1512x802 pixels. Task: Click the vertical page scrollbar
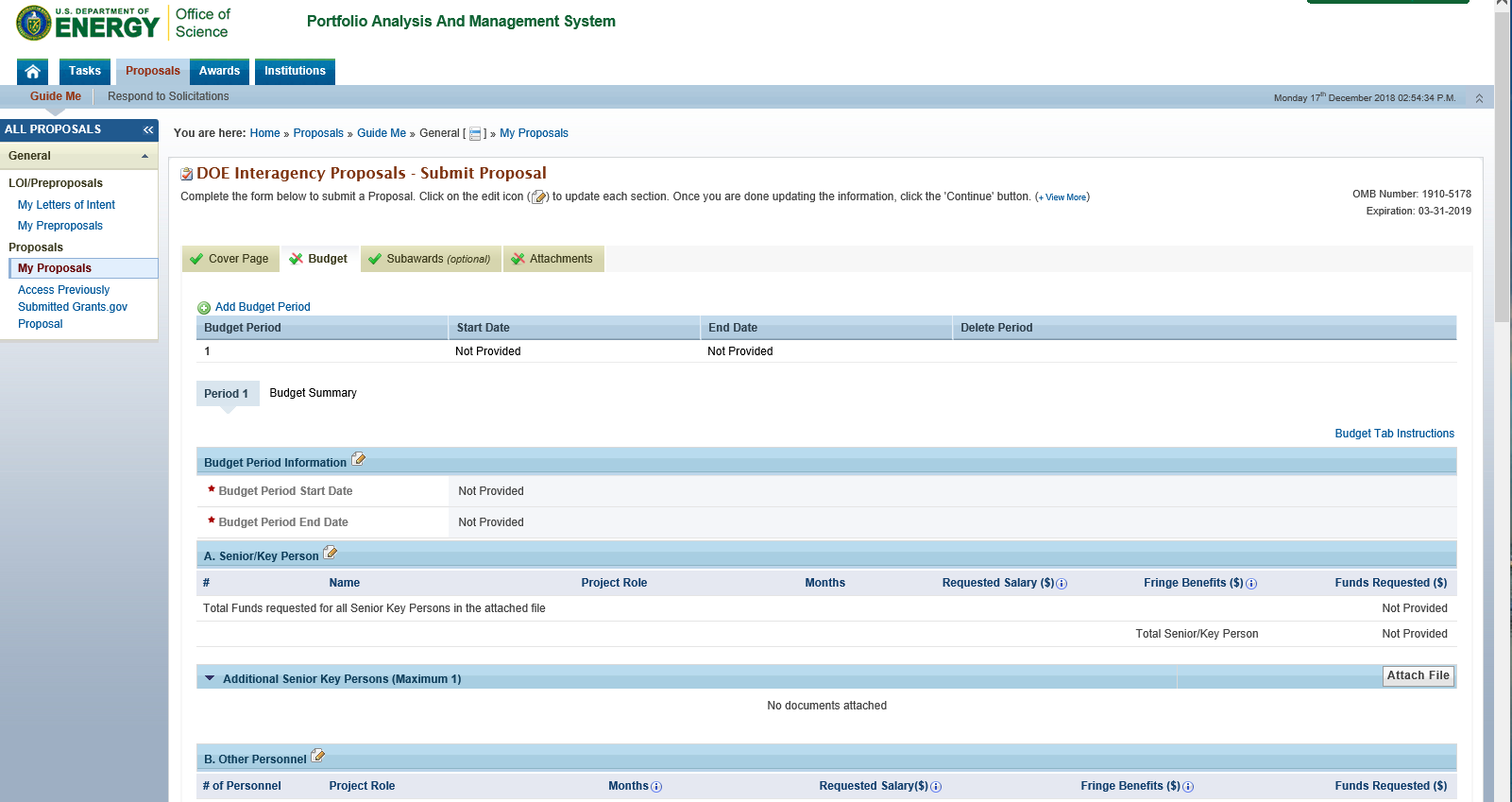tap(1503, 166)
